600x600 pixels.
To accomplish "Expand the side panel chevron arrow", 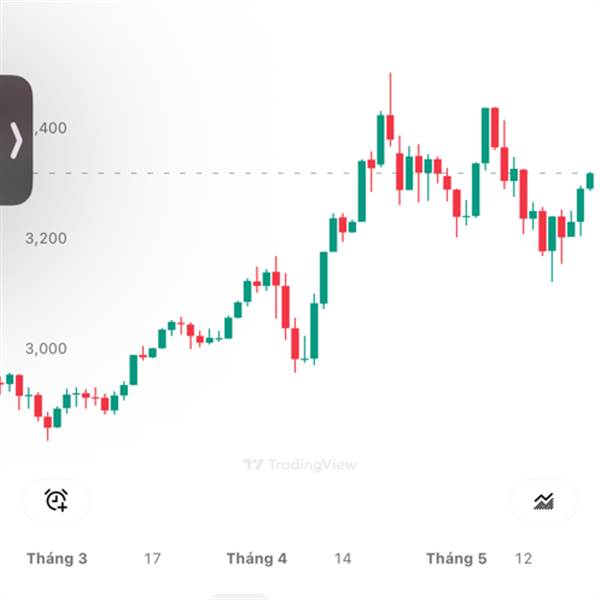I will pos(16,140).
